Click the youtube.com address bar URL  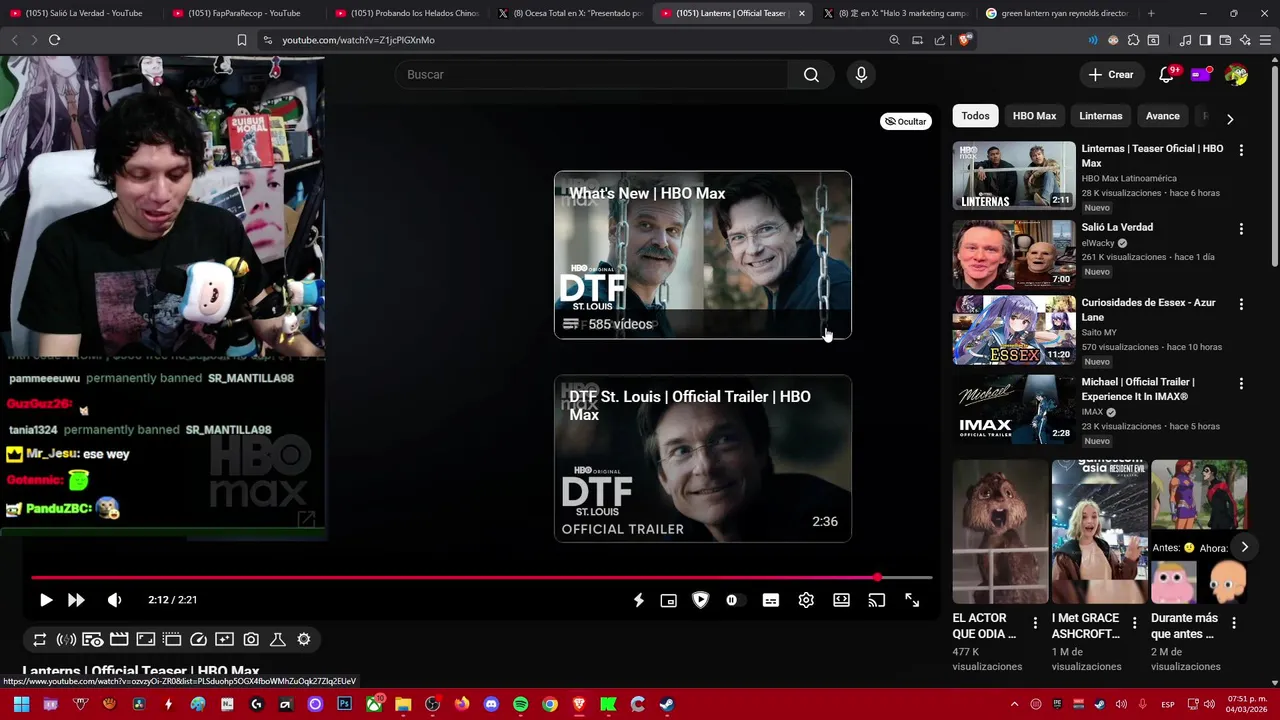358,40
